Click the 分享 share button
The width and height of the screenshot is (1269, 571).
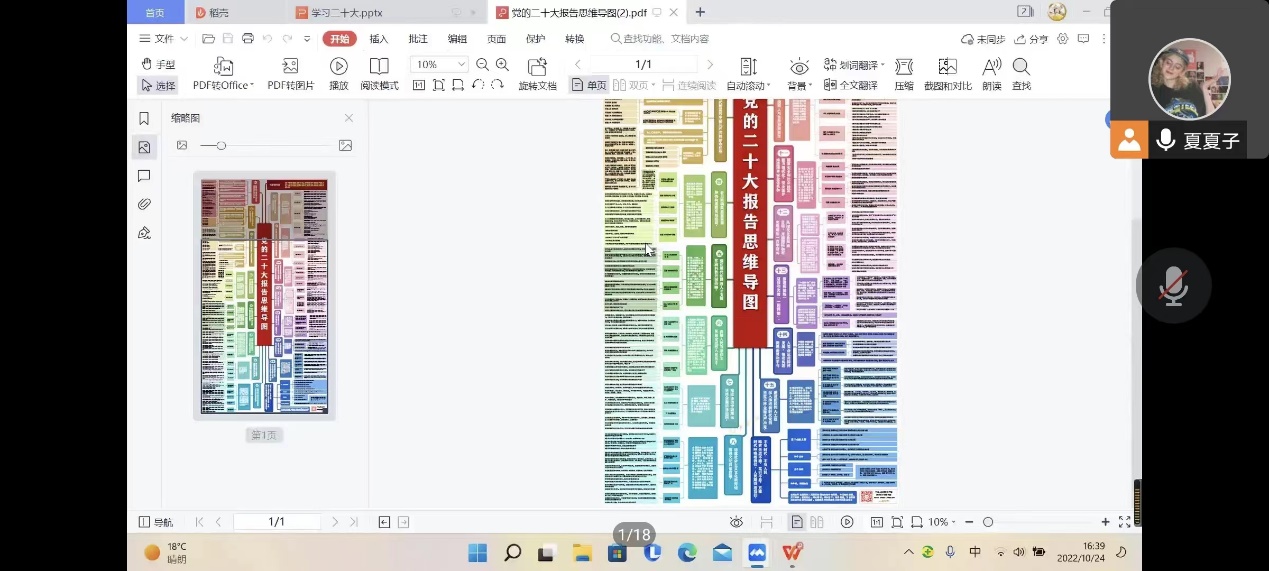click(1031, 39)
